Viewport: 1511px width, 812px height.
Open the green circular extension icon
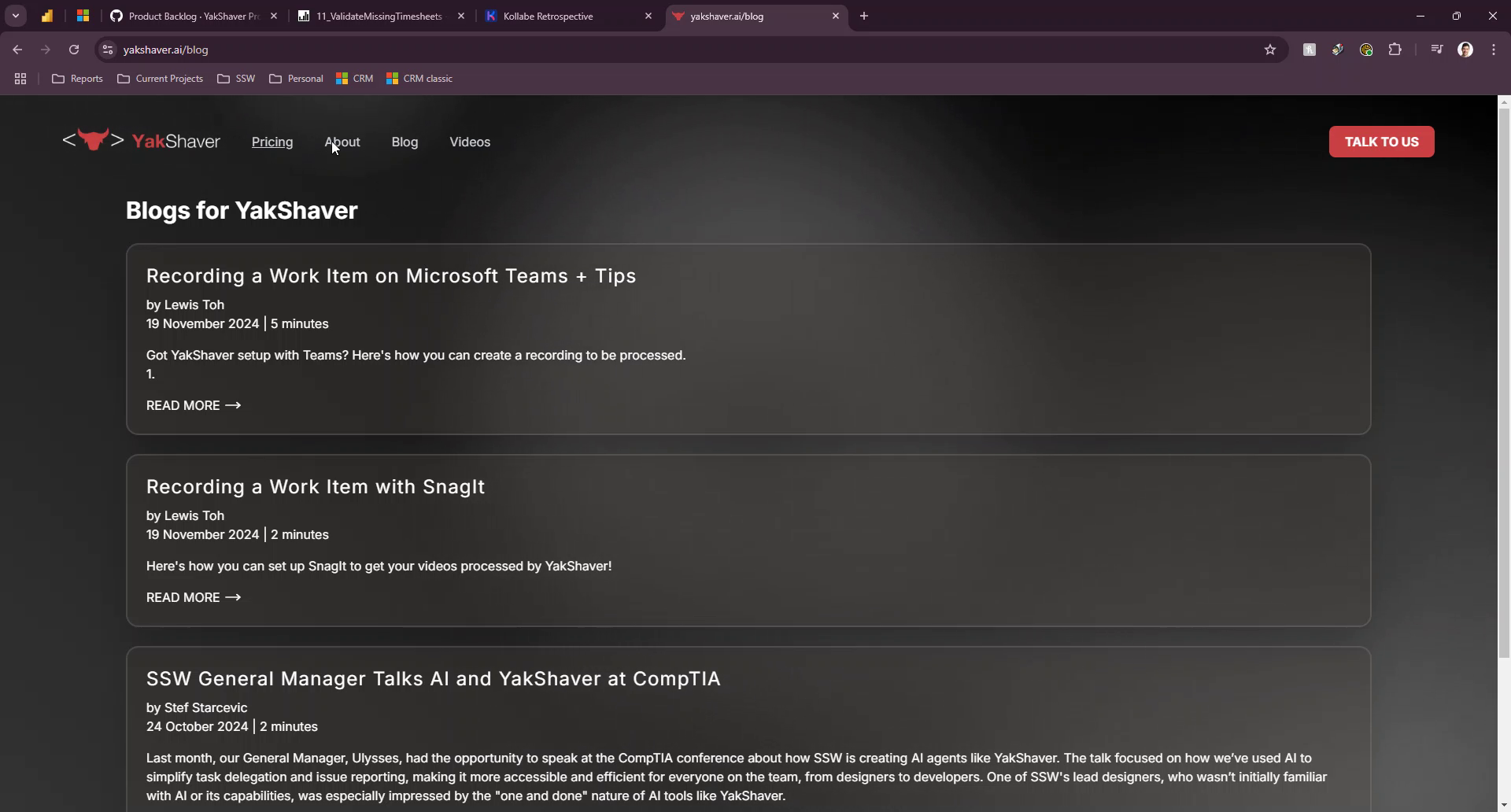[x=1366, y=50]
